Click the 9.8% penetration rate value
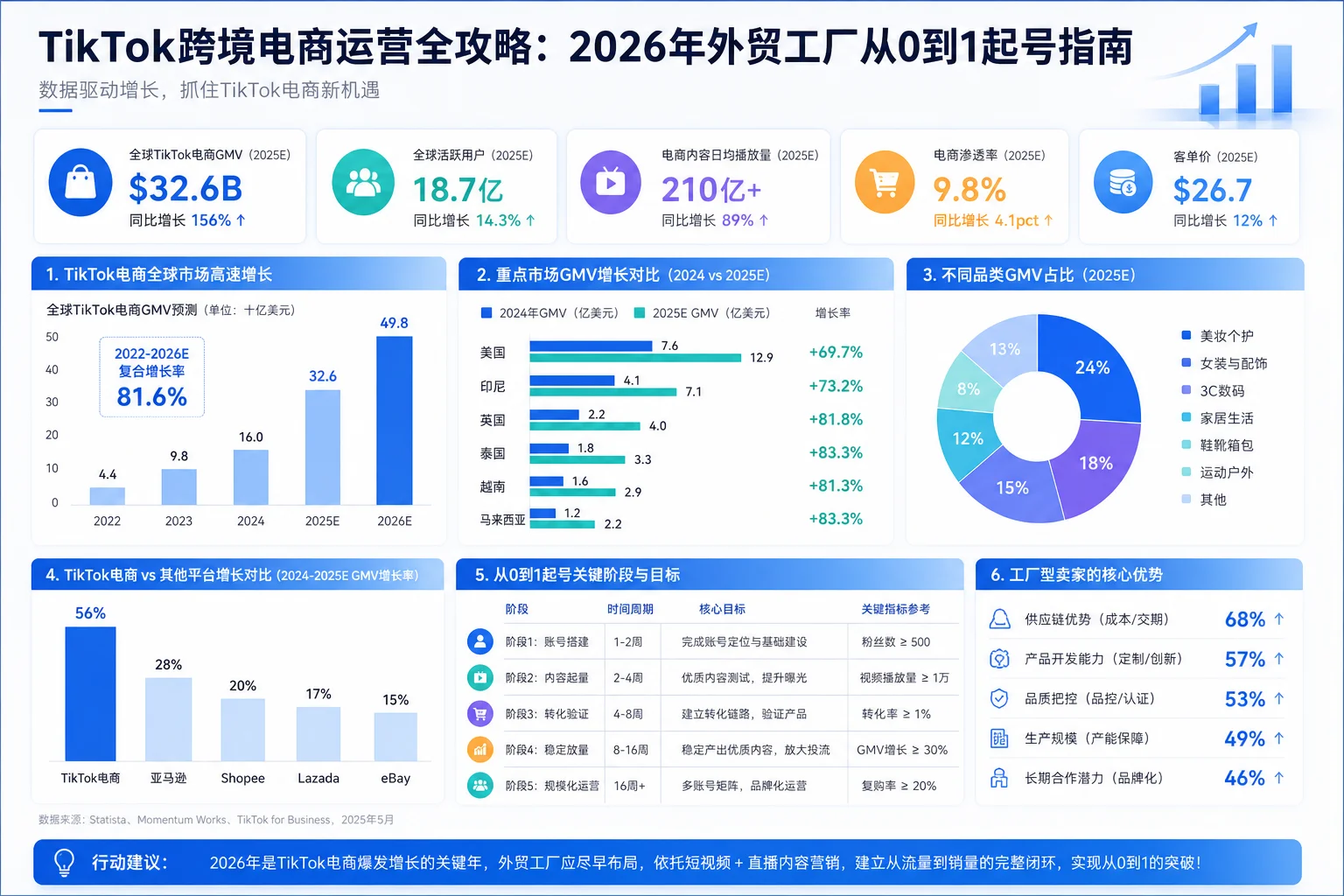This screenshot has height=896, width=1344. tap(969, 190)
